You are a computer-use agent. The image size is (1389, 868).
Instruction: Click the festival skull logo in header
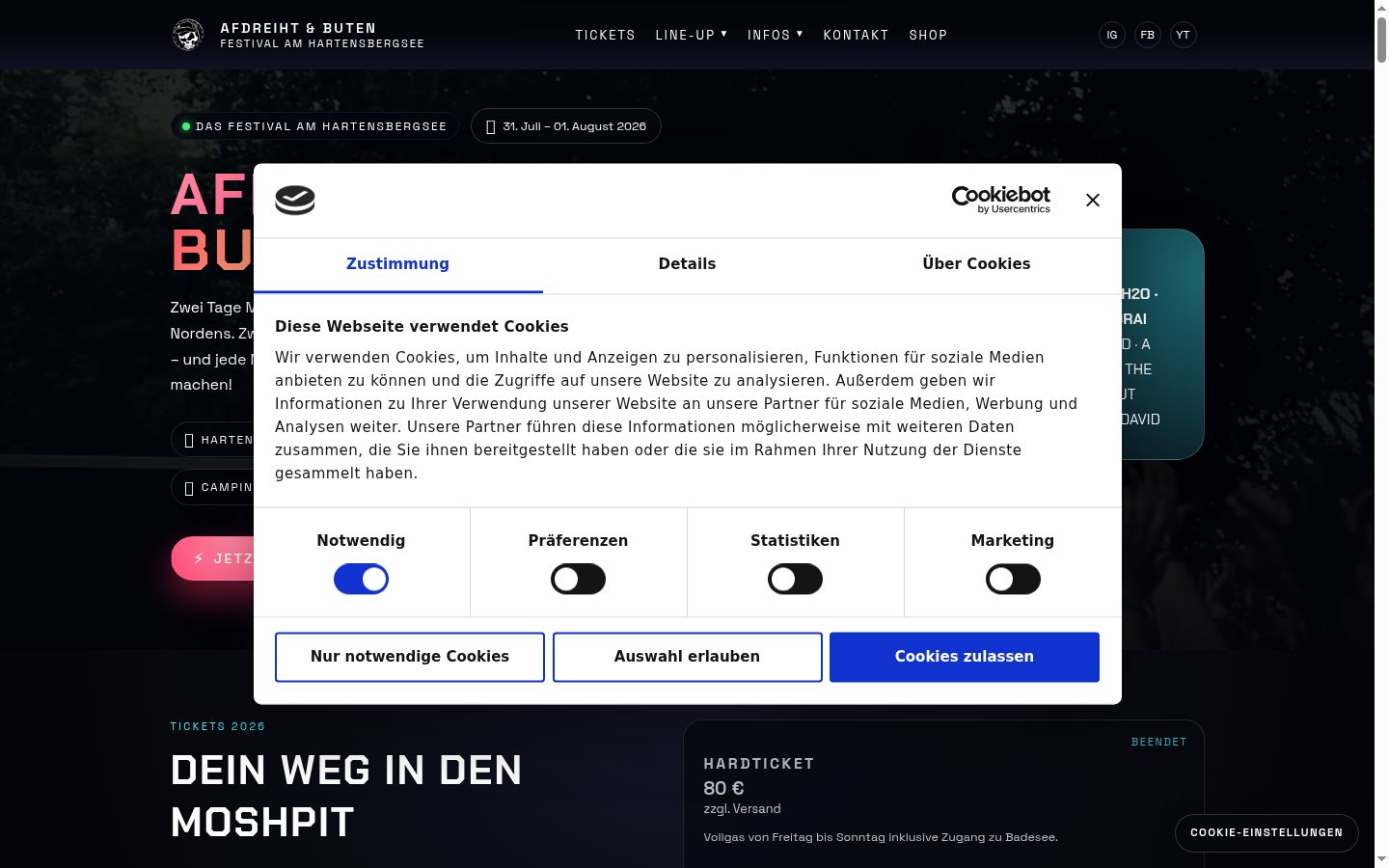click(x=188, y=35)
